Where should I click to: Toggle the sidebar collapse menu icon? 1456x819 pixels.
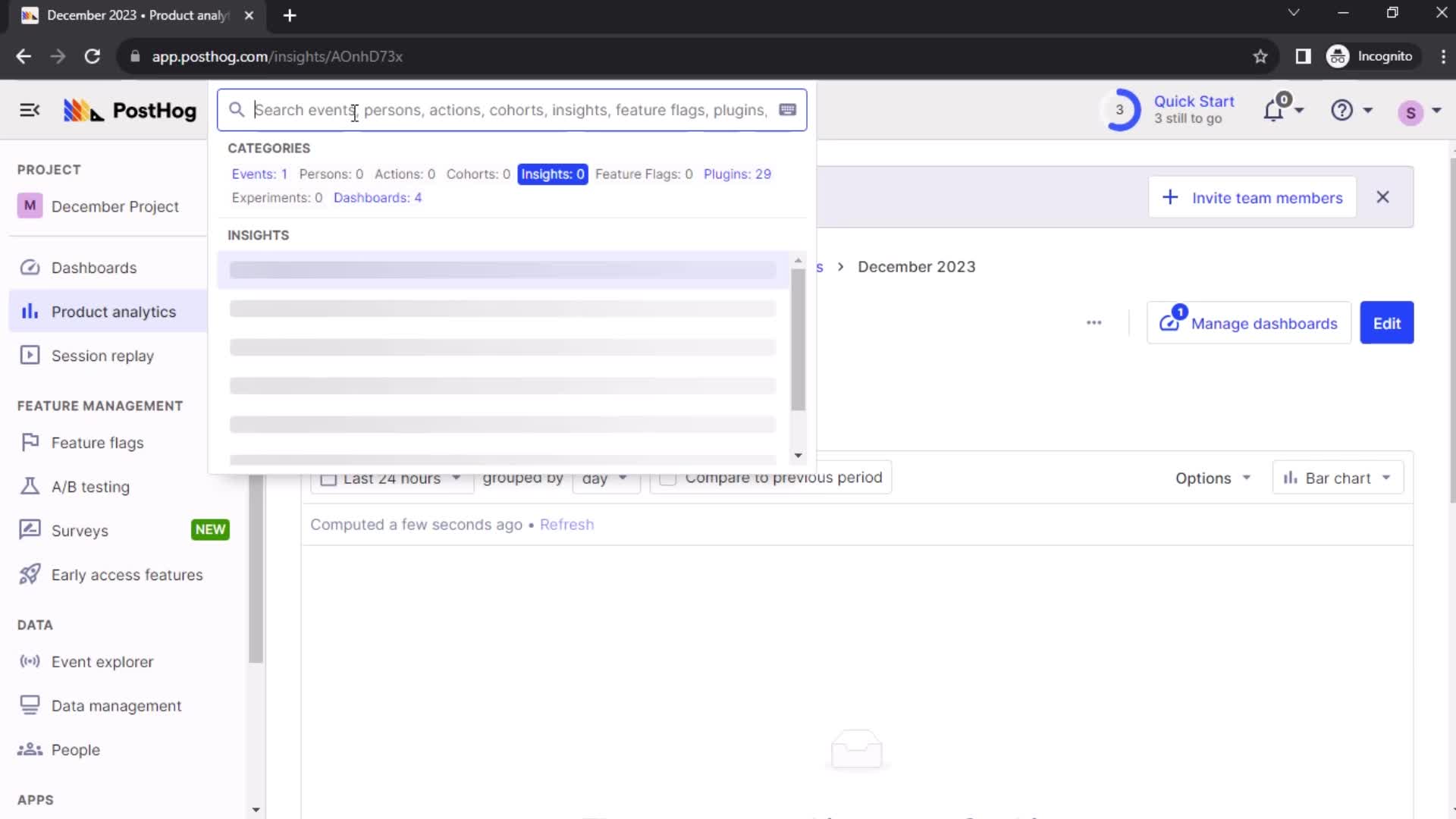[x=30, y=111]
